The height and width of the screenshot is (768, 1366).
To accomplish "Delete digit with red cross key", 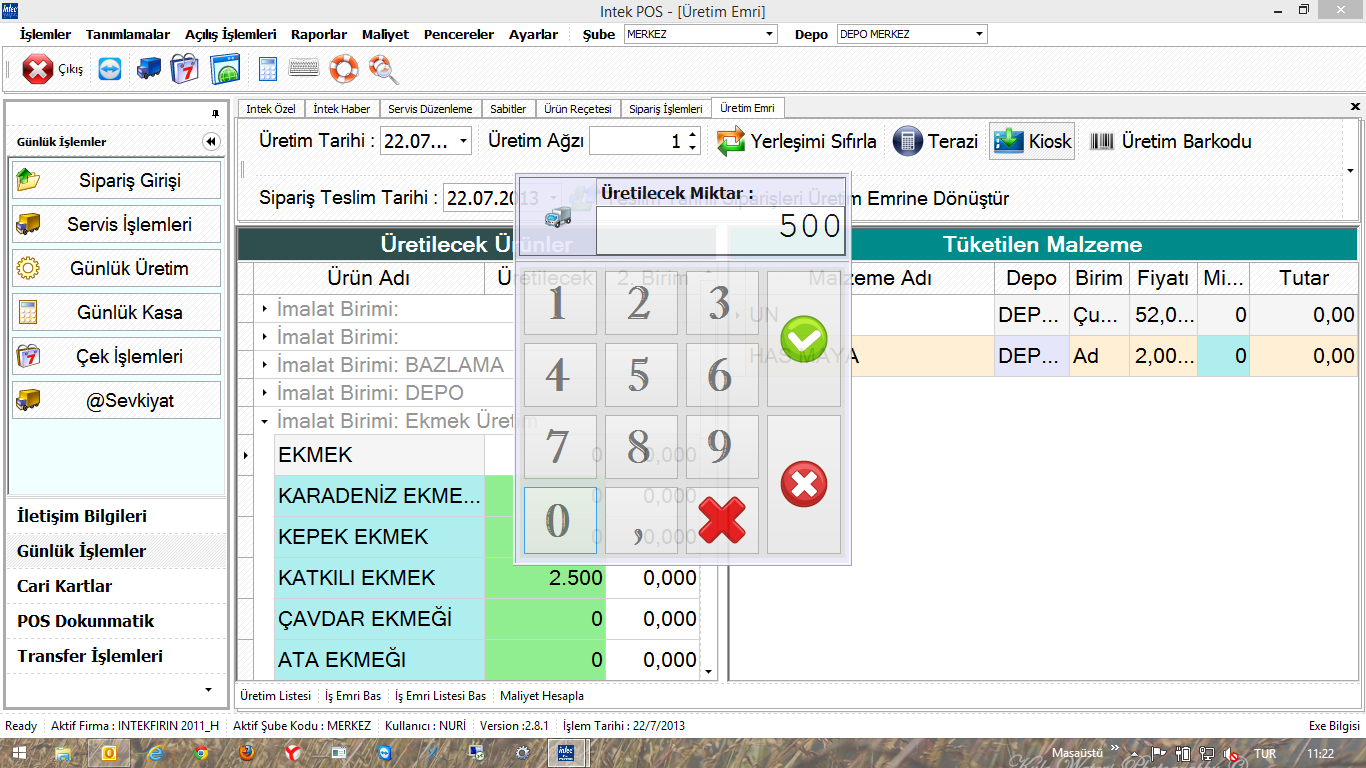I will (722, 520).
